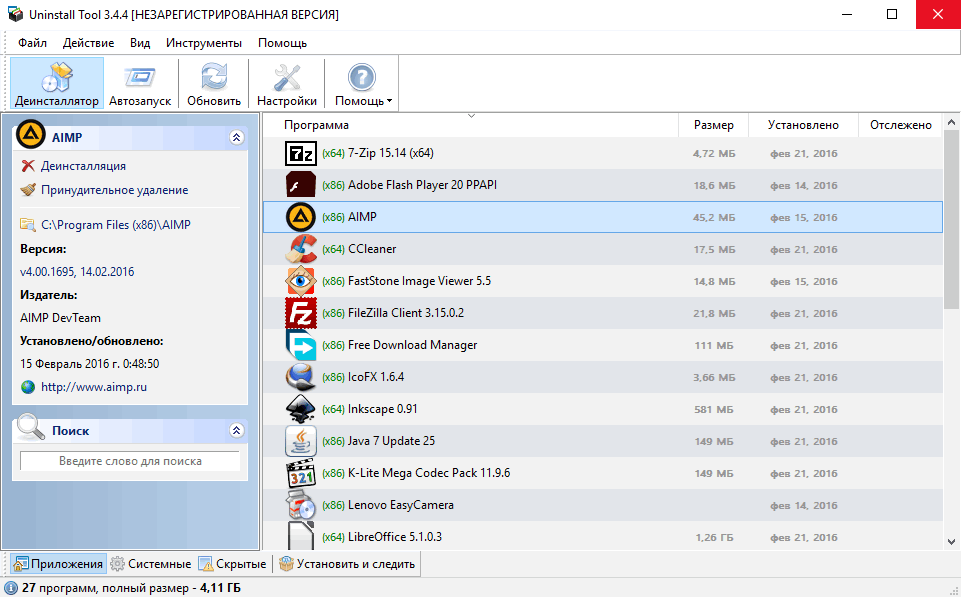Image resolution: width=961 pixels, height=597 pixels.
Task: Select the Lenovo EasyCamera icon
Action: point(301,505)
